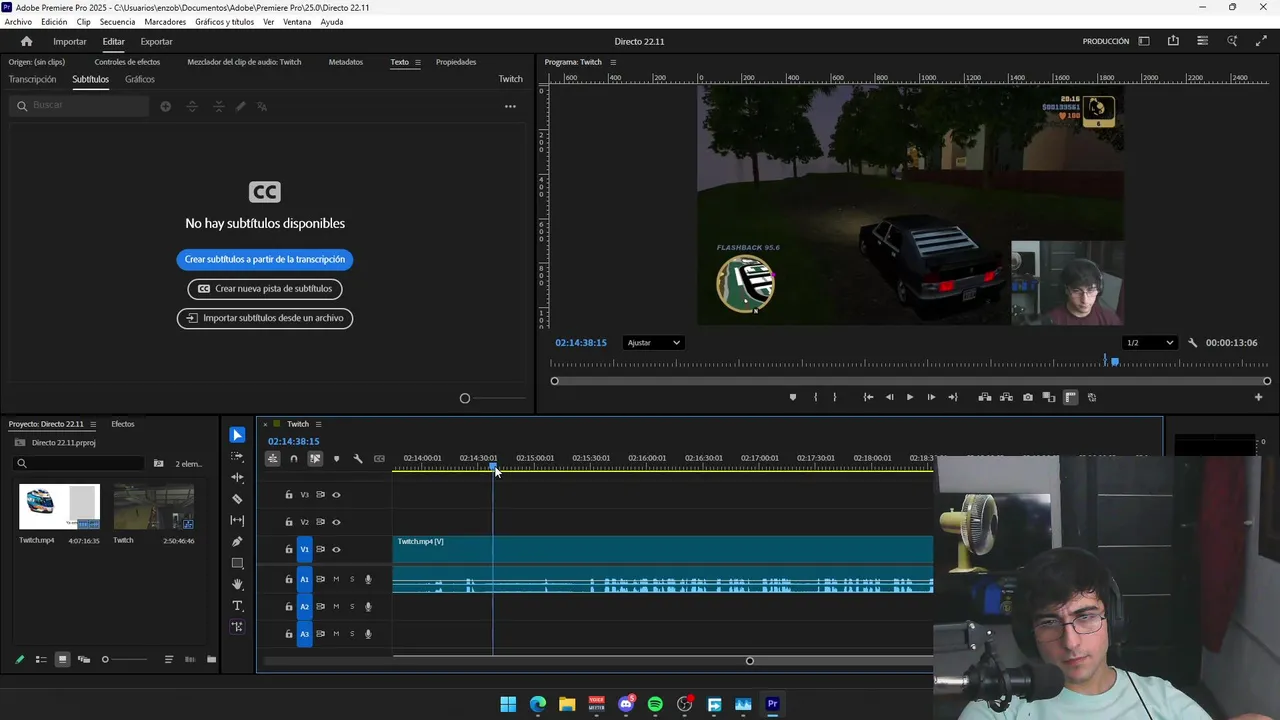
Task: Click the Exportar workspace button
Action: pyautogui.click(x=156, y=42)
